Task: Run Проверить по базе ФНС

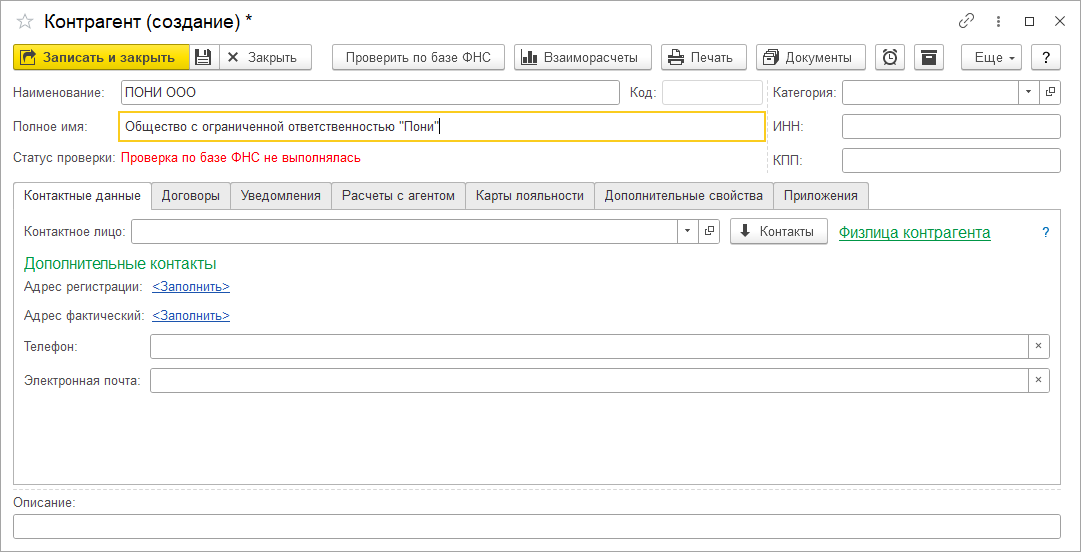Action: 418,57
